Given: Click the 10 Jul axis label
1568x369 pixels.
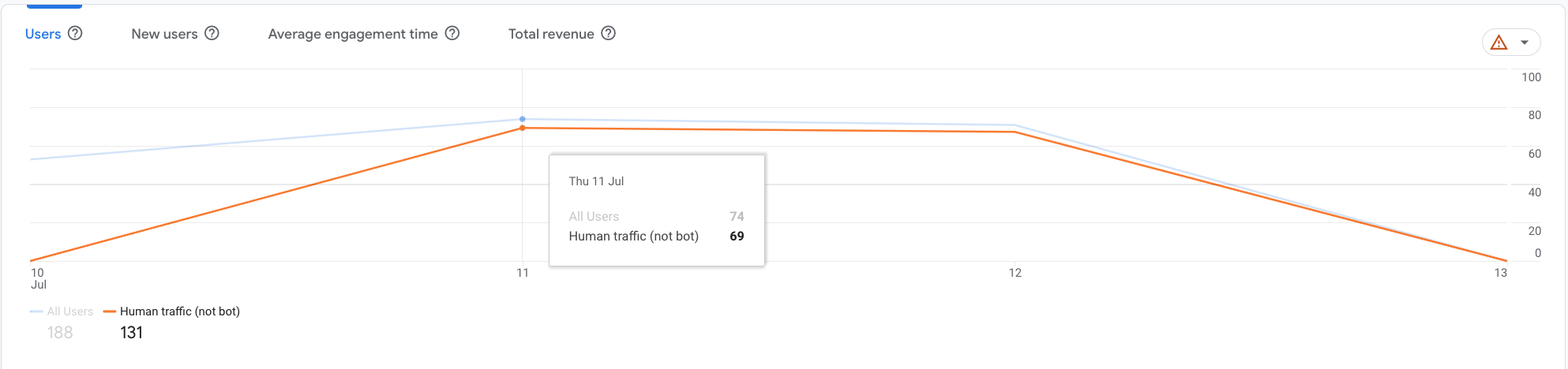Looking at the screenshot, I should (38, 278).
